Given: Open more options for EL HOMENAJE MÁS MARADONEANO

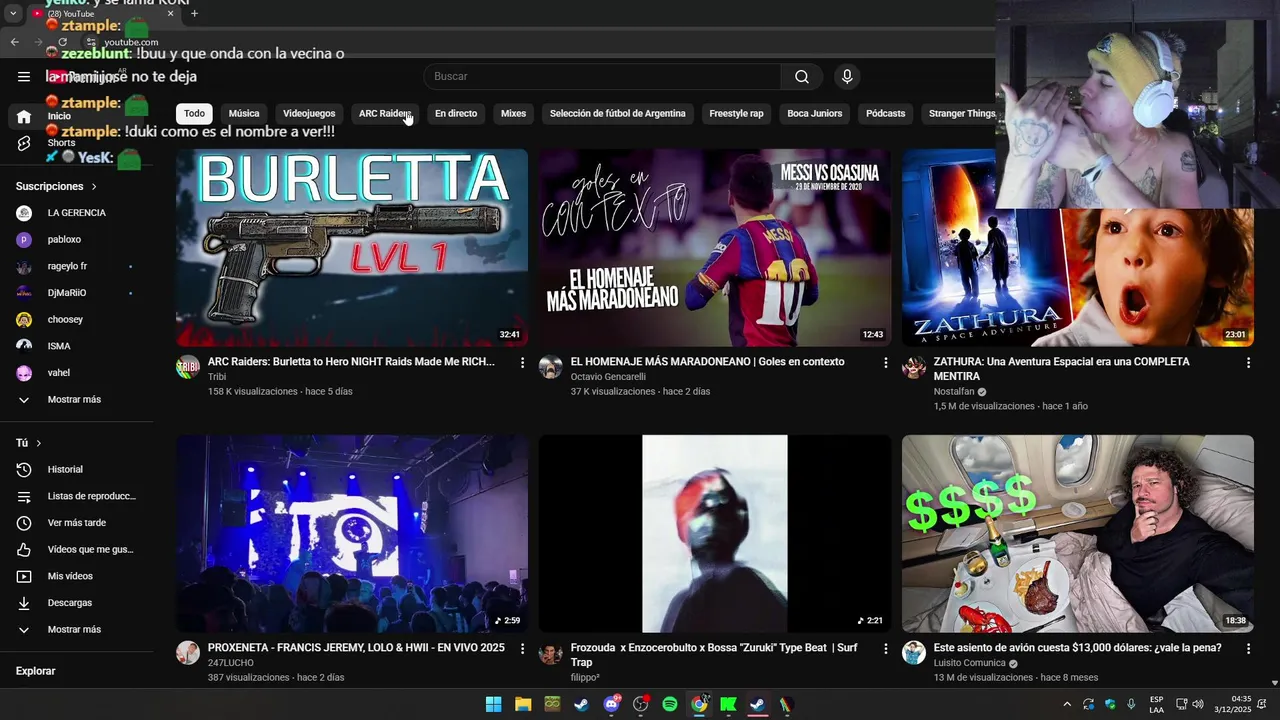Looking at the screenshot, I should (x=885, y=363).
